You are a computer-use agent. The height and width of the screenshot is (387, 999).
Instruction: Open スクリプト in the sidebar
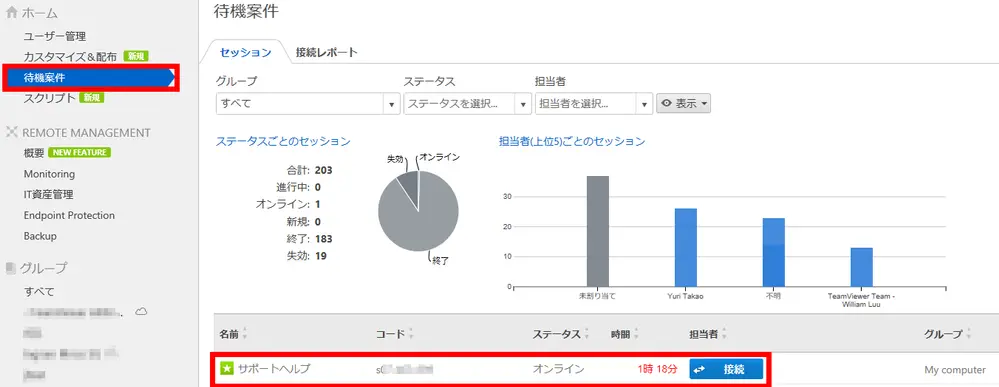(49, 98)
